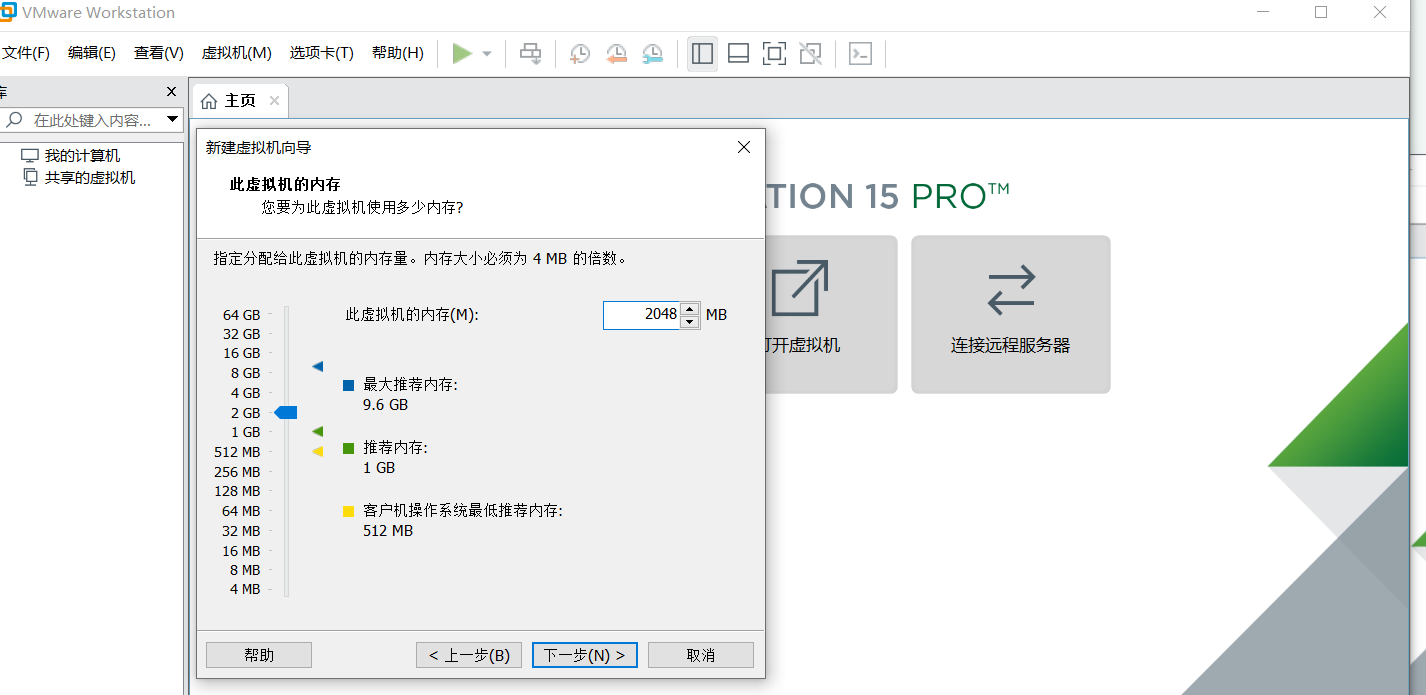The image size is (1426, 695).
Task: Click the green power-on play button
Action: (x=461, y=53)
